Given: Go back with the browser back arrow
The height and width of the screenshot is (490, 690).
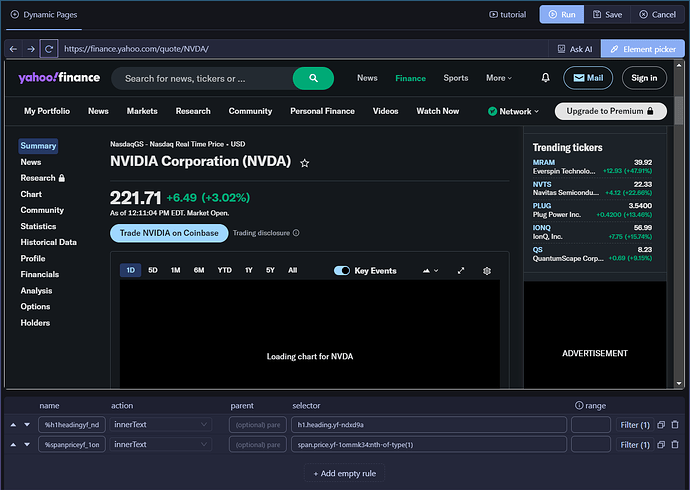Looking at the screenshot, I should [13, 49].
